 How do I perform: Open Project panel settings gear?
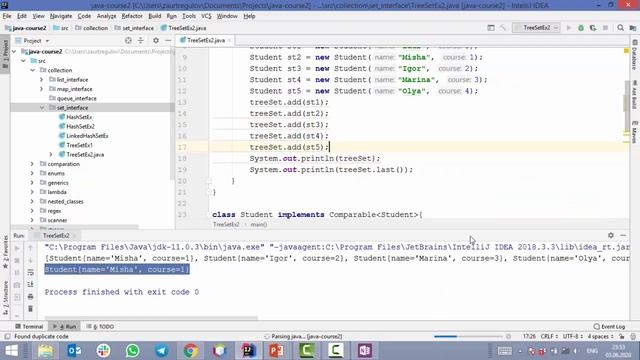point(156,40)
